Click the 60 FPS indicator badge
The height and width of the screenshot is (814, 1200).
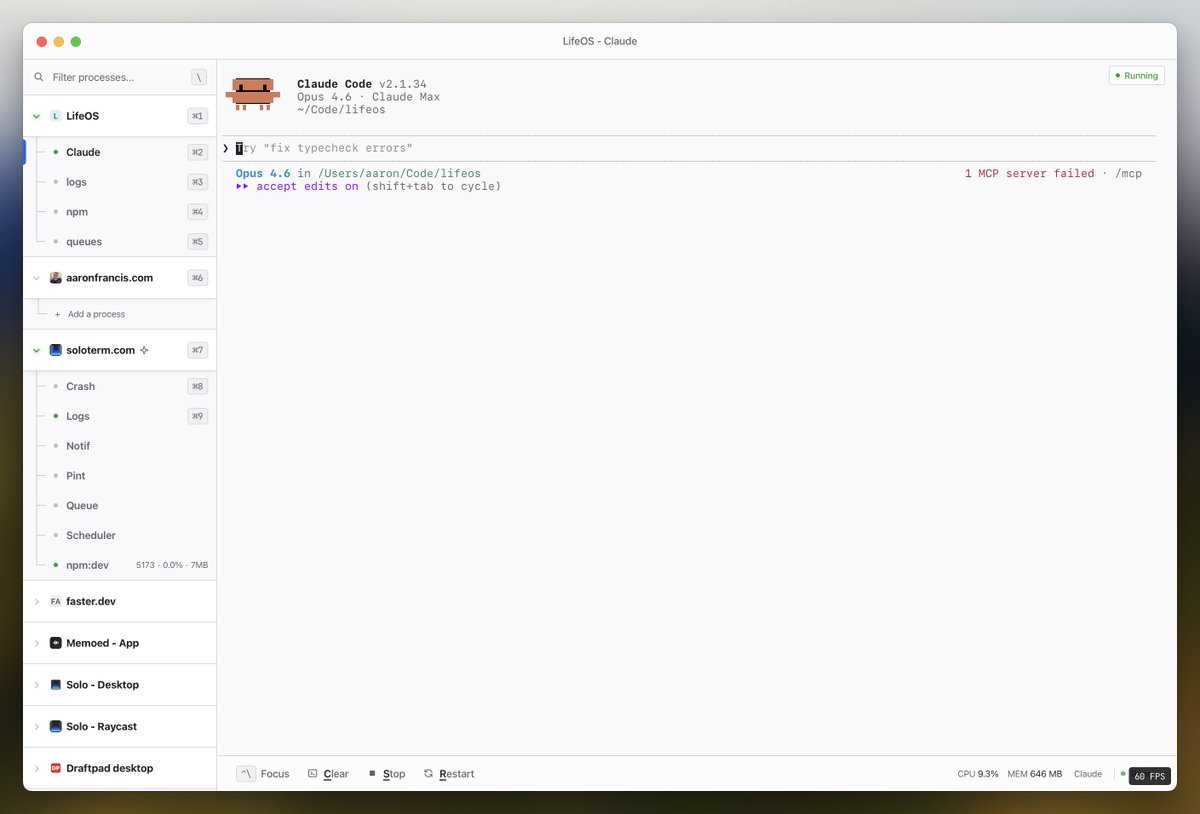1150,776
